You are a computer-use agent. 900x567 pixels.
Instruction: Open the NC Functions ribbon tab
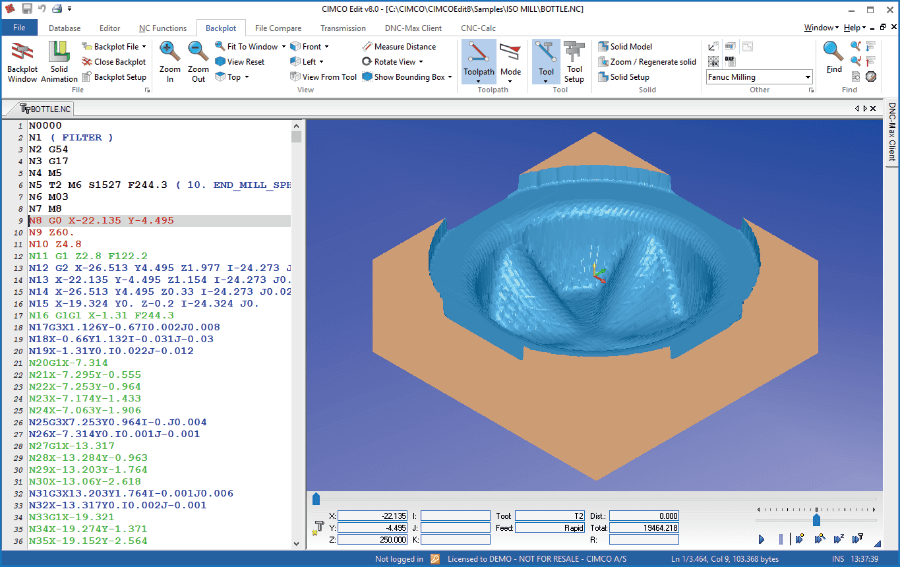click(163, 28)
